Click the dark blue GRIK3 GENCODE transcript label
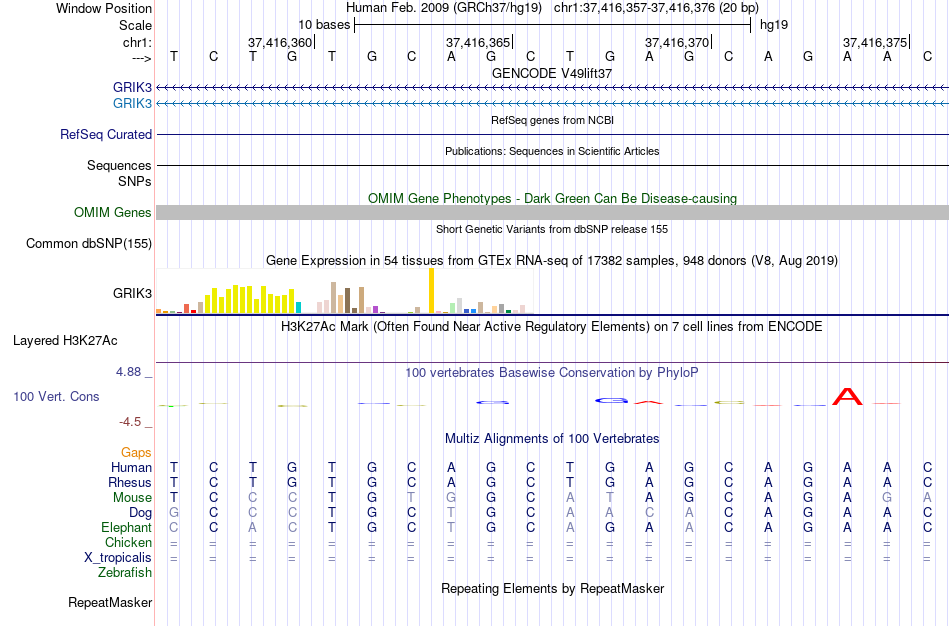 pos(132,88)
